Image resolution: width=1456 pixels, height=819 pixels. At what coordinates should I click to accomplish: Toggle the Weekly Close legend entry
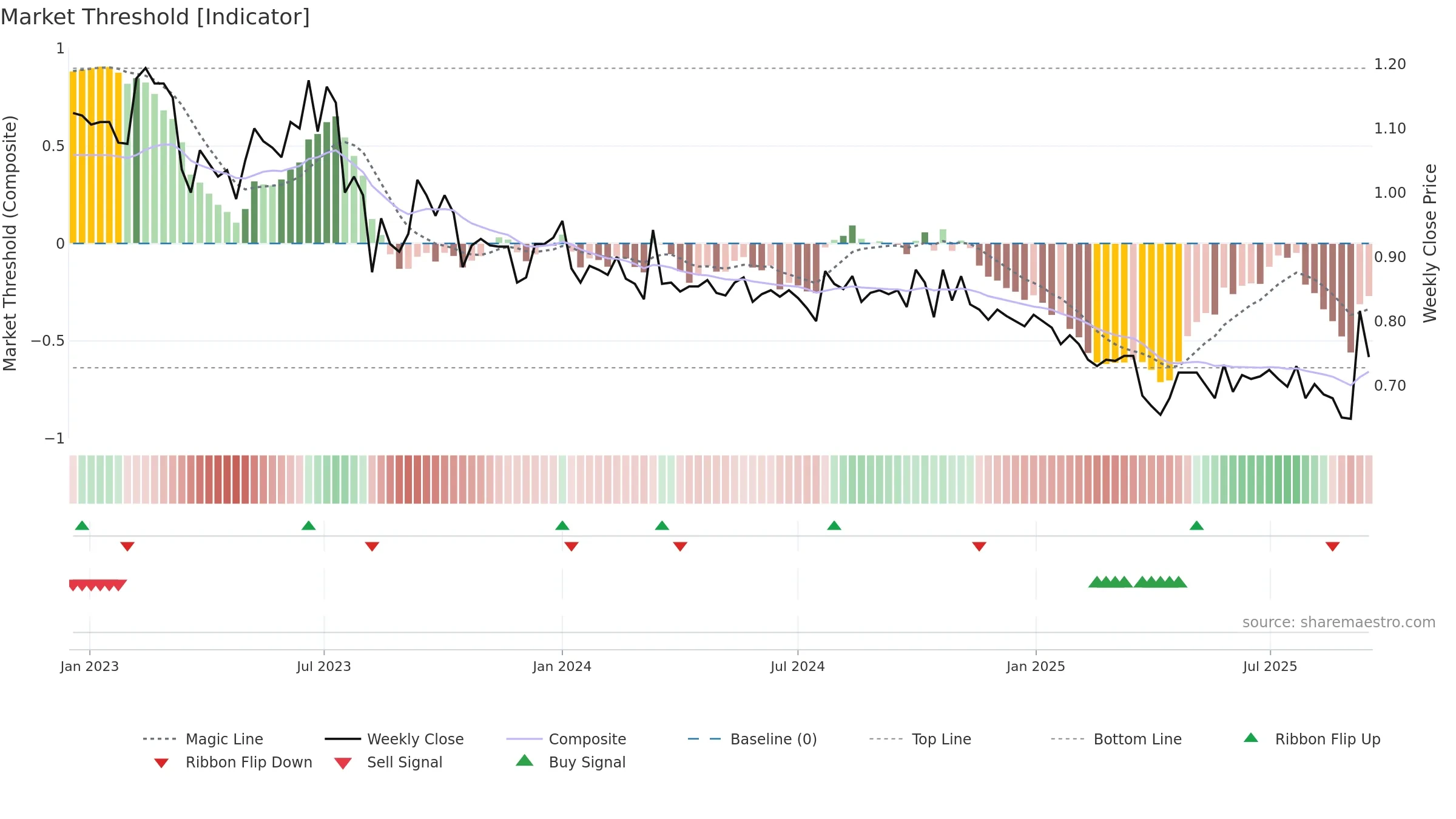pyautogui.click(x=394, y=739)
